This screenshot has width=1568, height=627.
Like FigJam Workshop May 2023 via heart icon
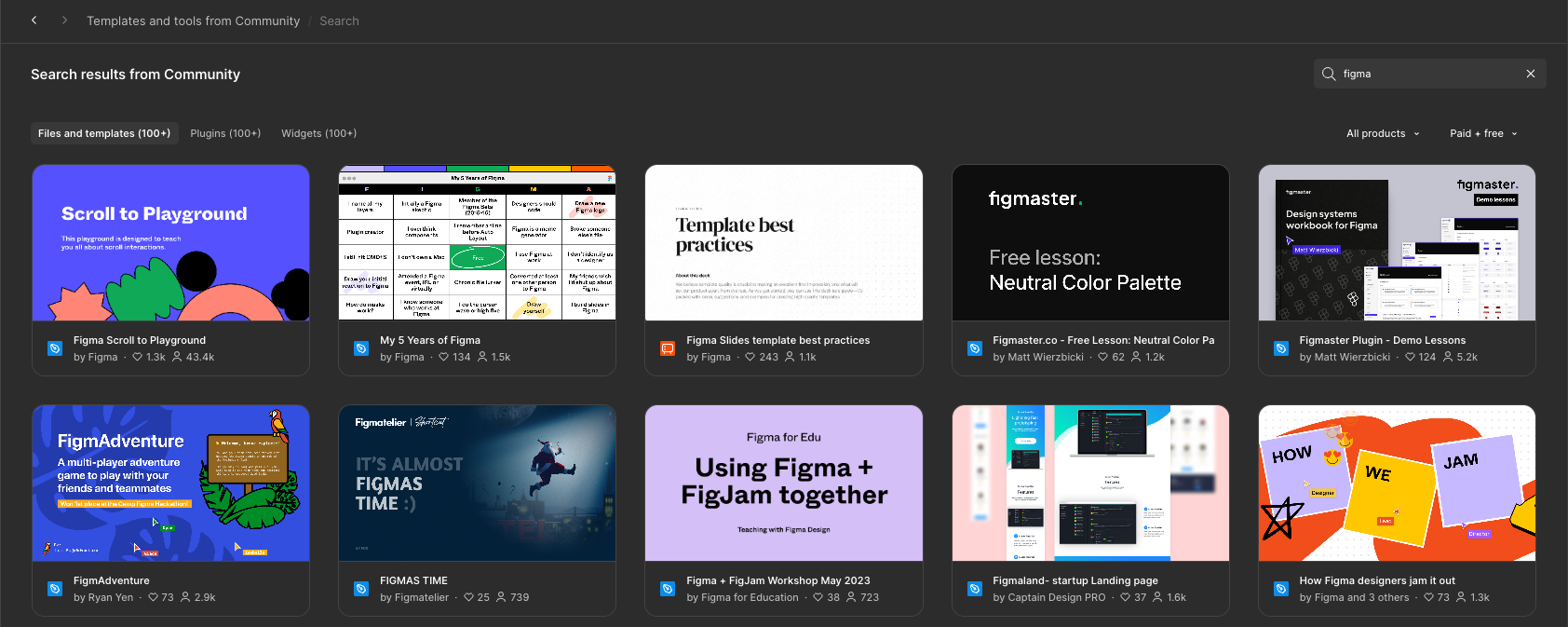[x=818, y=597]
